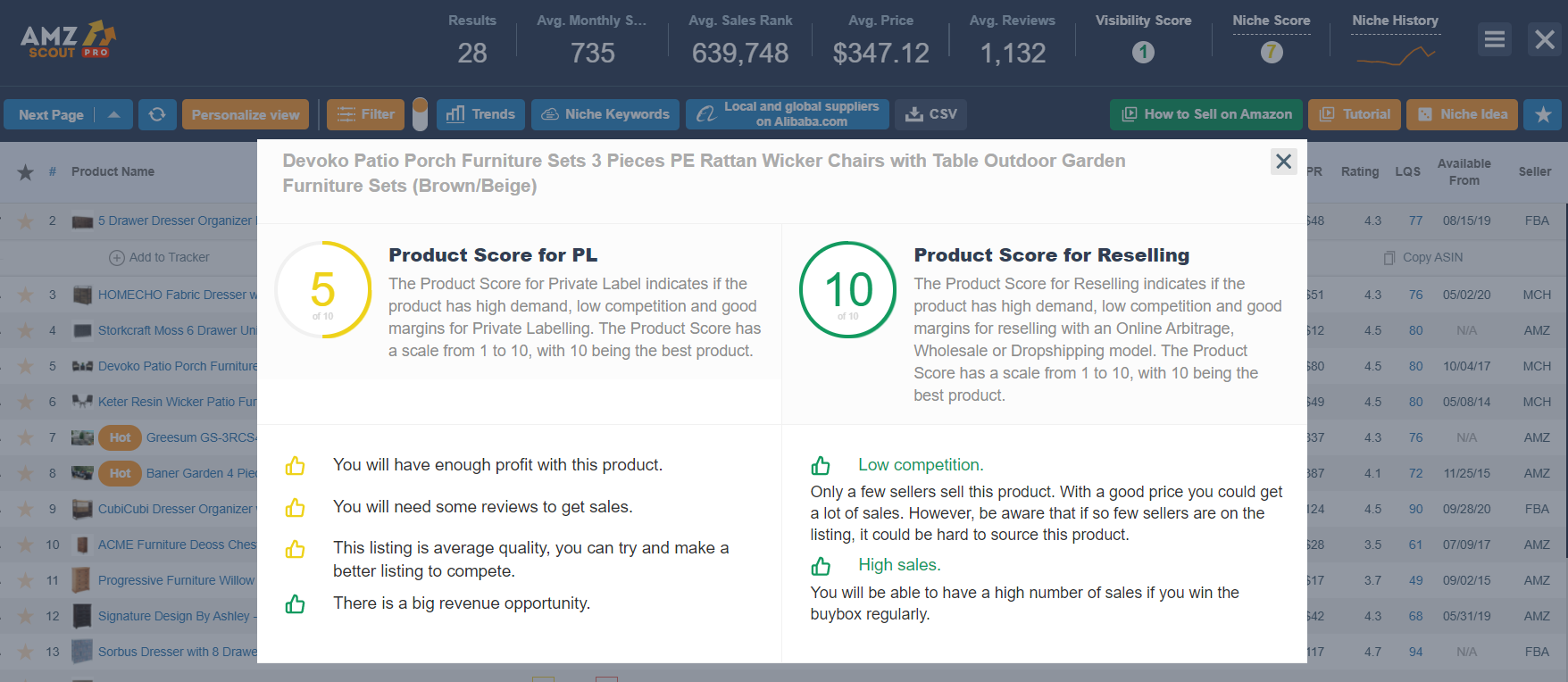1568x682 pixels.
Task: Star the HOMECHO Fabric Dresser row
Action: [26, 295]
